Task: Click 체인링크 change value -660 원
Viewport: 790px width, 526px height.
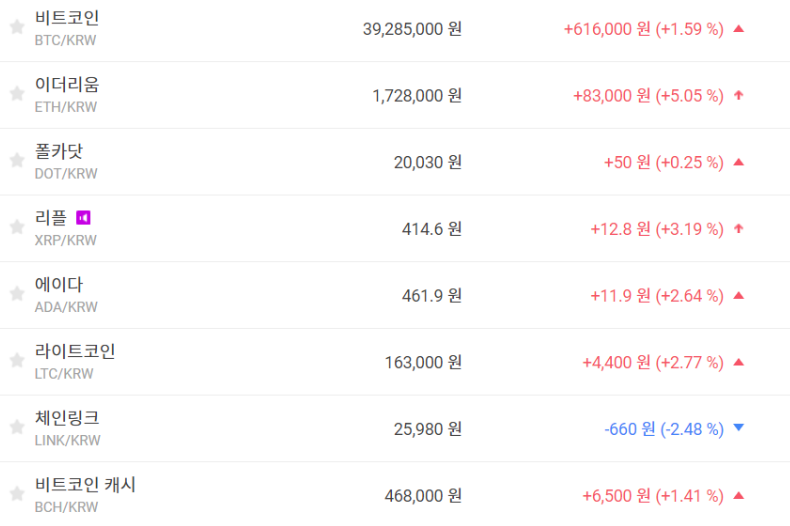Action: click(x=629, y=429)
